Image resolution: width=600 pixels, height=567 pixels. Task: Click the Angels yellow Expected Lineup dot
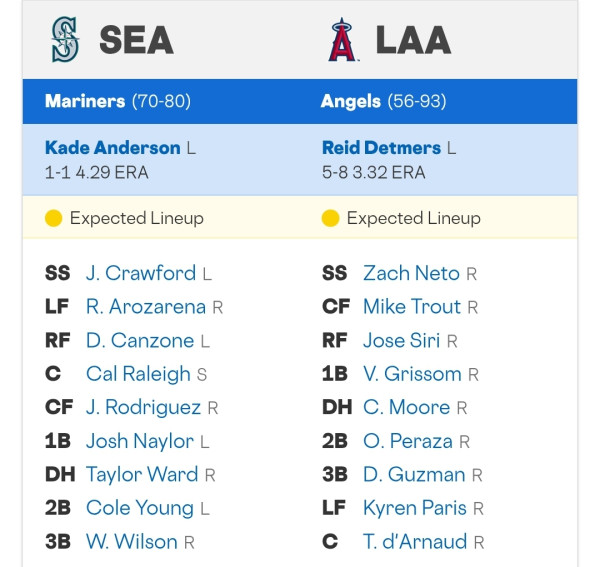(331, 218)
